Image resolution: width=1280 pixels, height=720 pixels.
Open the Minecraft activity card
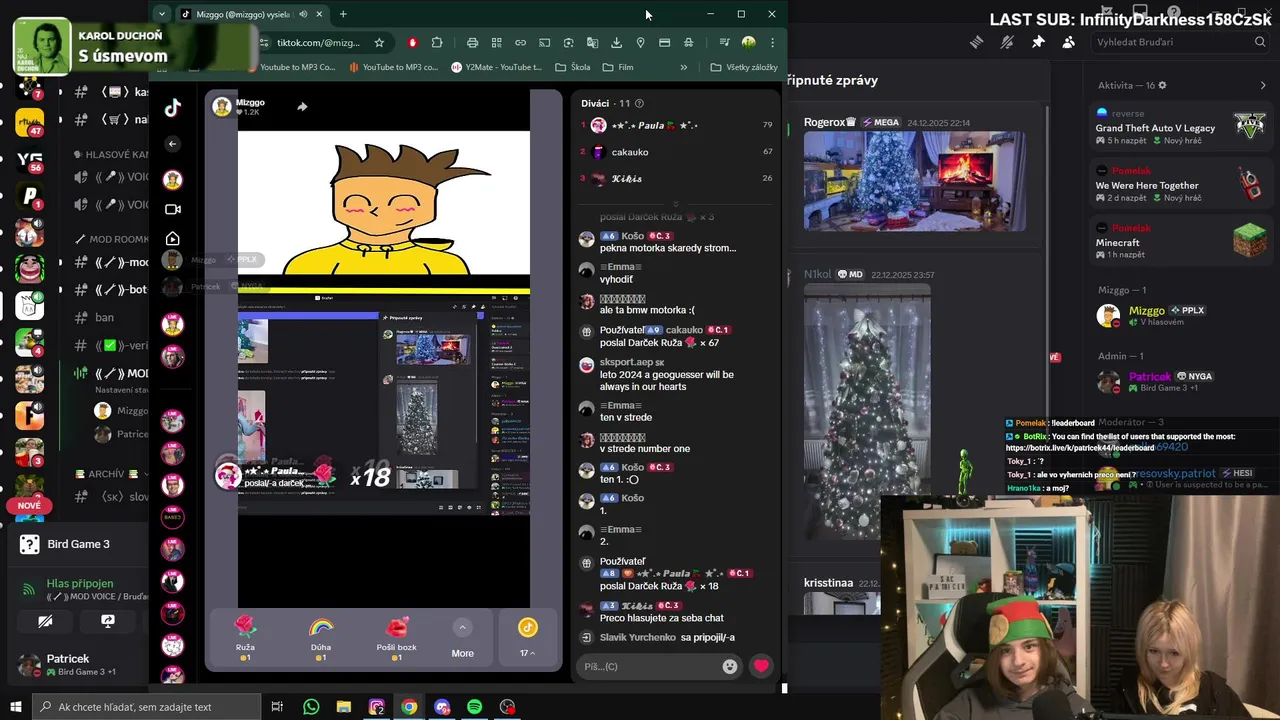pos(1179,241)
